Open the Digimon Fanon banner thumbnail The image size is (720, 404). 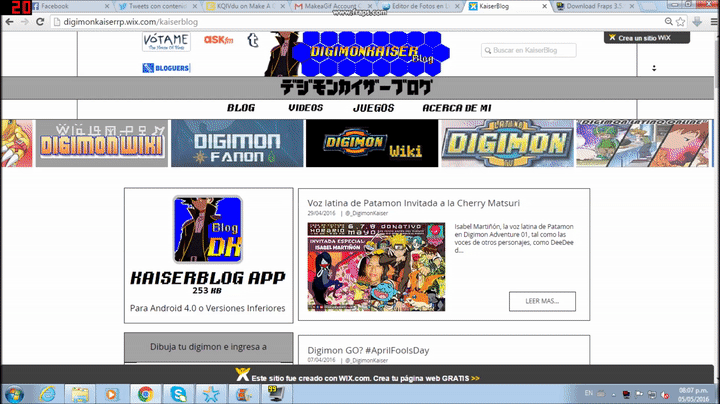click(236, 144)
